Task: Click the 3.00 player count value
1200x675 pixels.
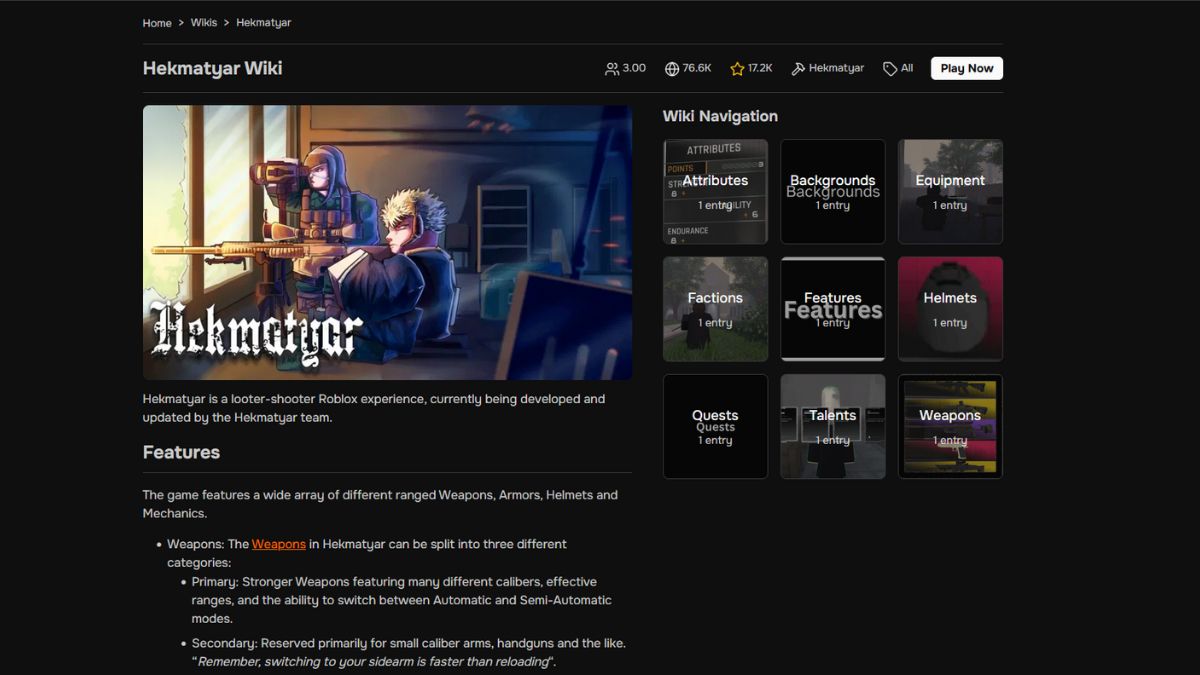Action: pyautogui.click(x=634, y=68)
